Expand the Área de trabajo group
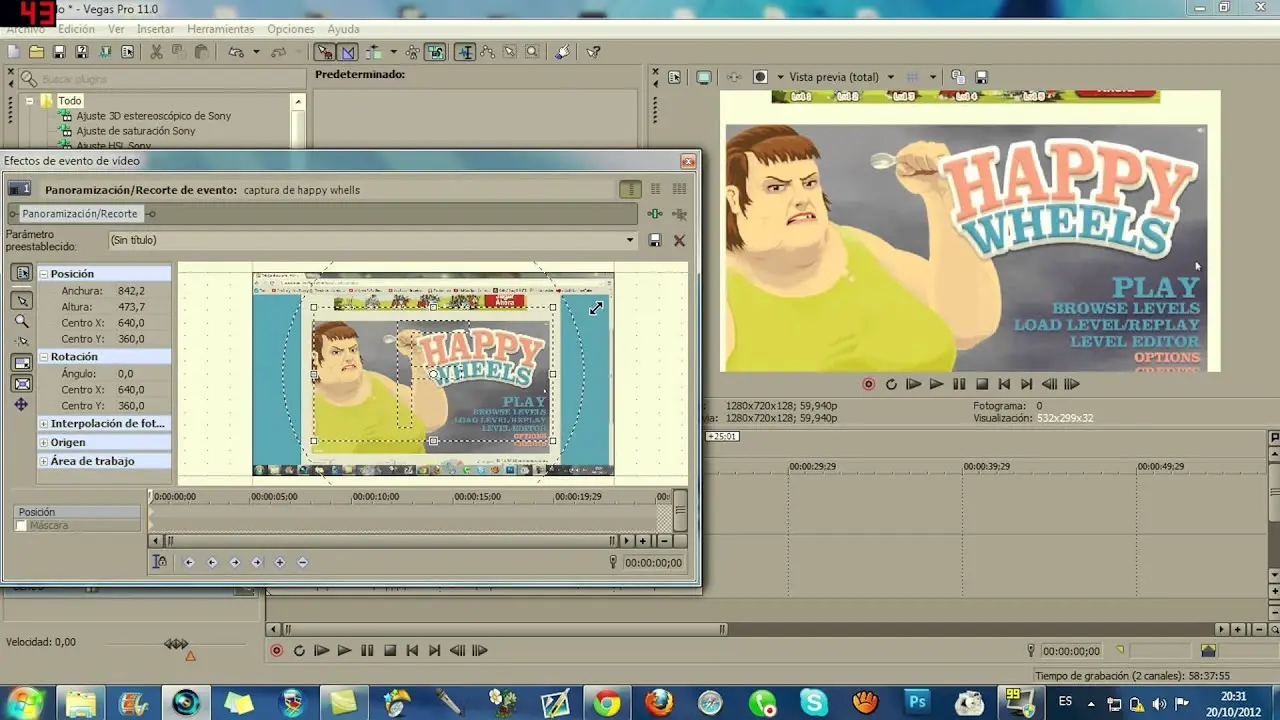The width and height of the screenshot is (1280, 720). [44, 461]
